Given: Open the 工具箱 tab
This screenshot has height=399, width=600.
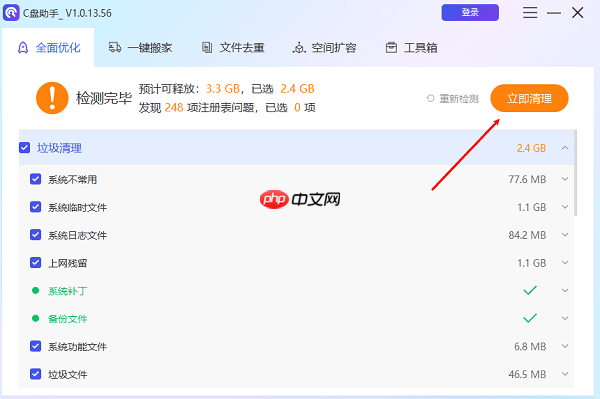Looking at the screenshot, I should pos(412,48).
